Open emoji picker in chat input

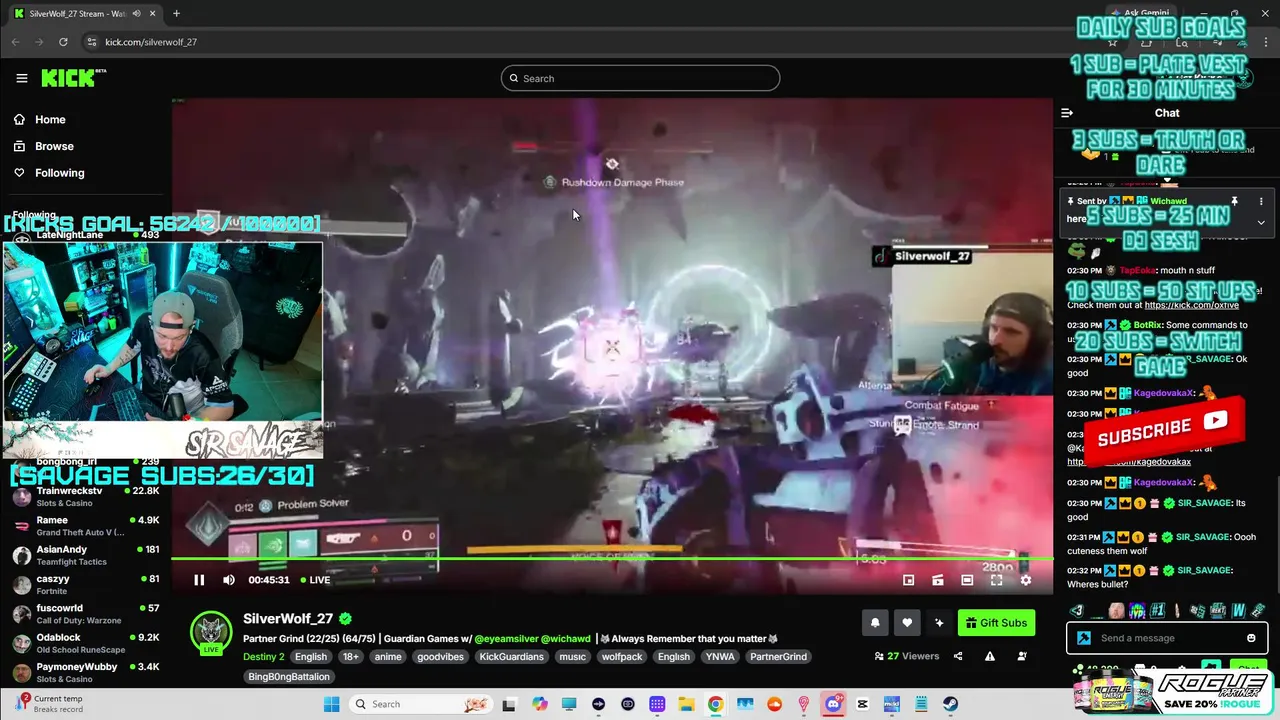[x=1251, y=638]
